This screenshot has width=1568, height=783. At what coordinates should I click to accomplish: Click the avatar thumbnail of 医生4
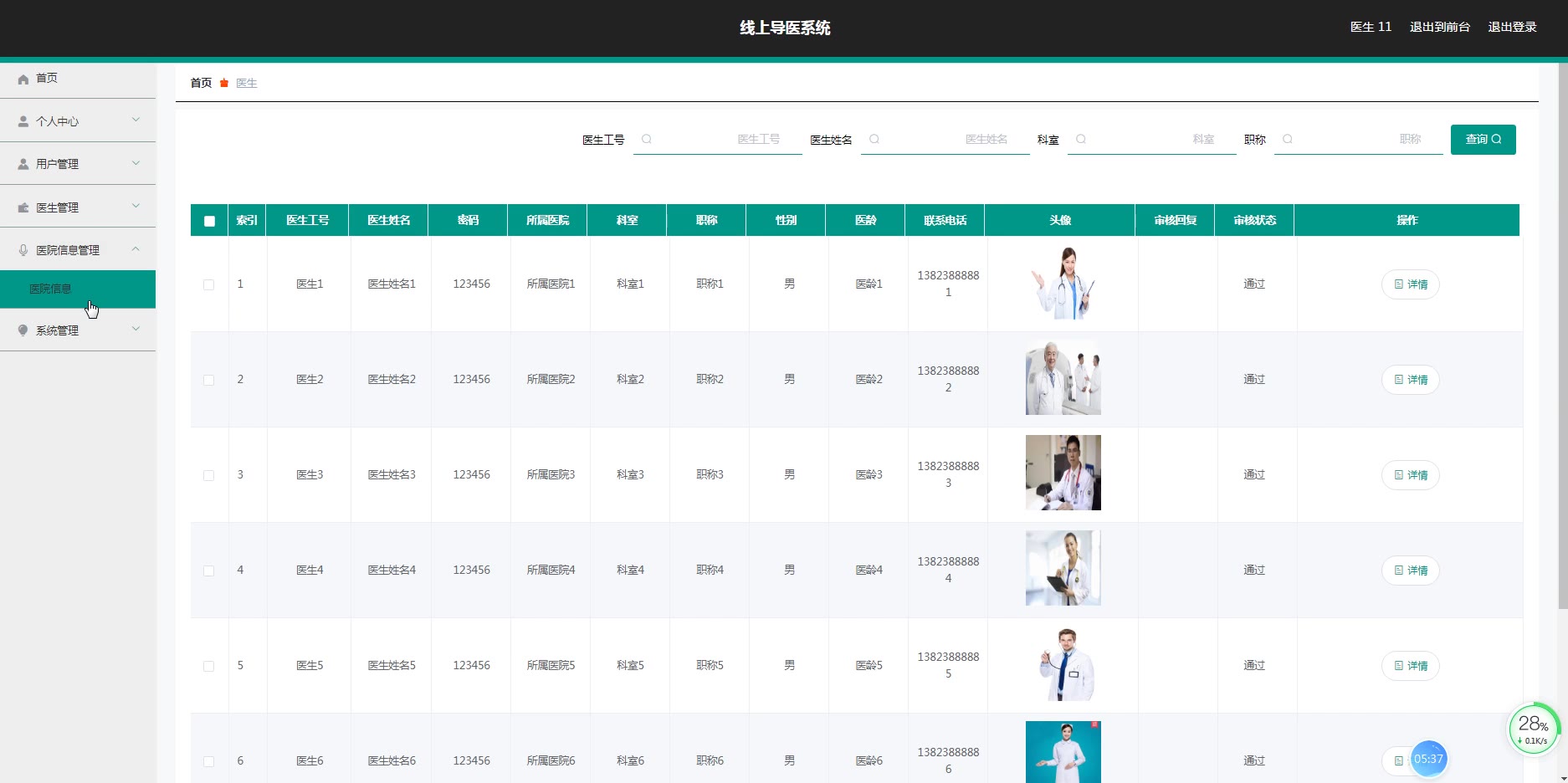pos(1063,568)
